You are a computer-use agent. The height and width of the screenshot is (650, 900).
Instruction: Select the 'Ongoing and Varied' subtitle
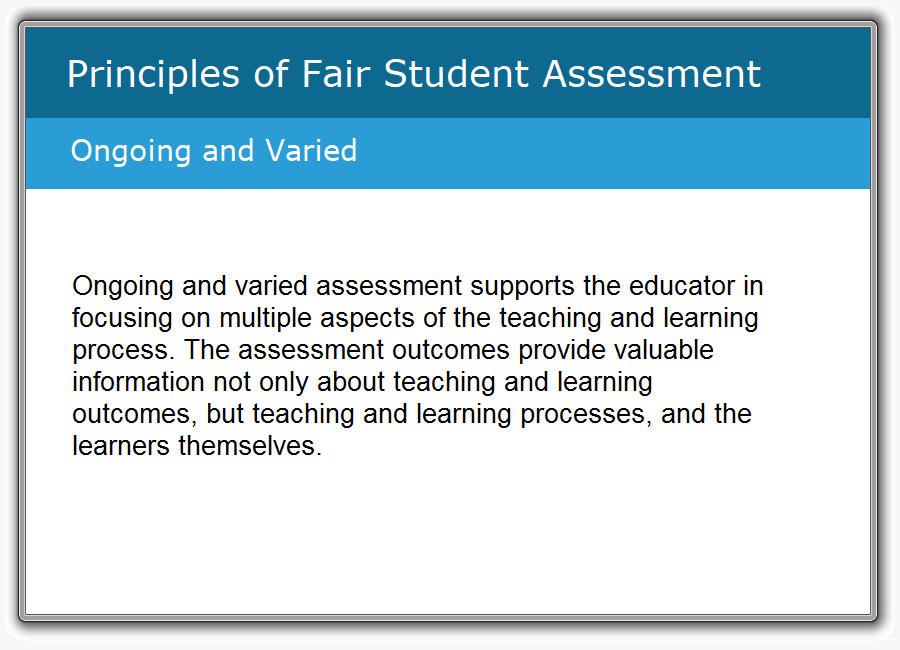click(x=214, y=152)
